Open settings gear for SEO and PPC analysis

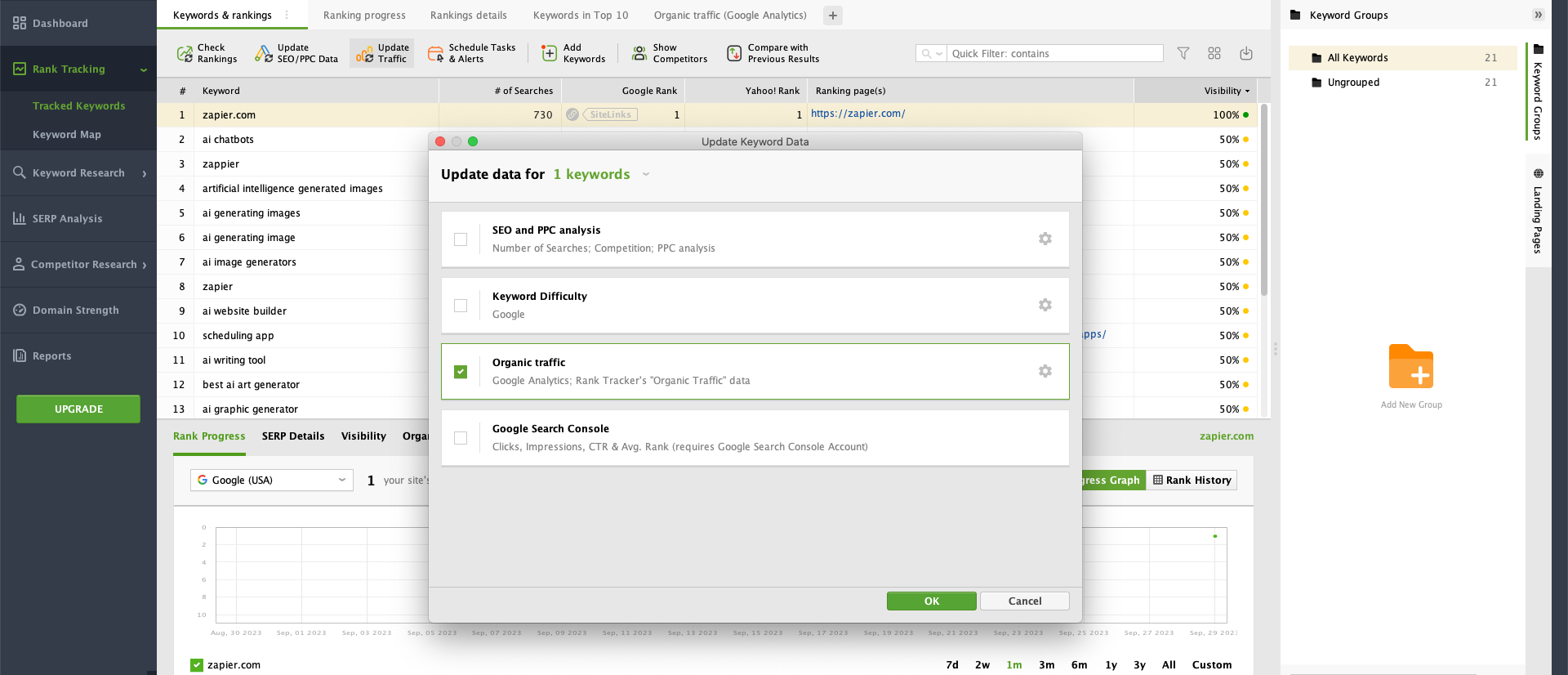pyautogui.click(x=1045, y=239)
